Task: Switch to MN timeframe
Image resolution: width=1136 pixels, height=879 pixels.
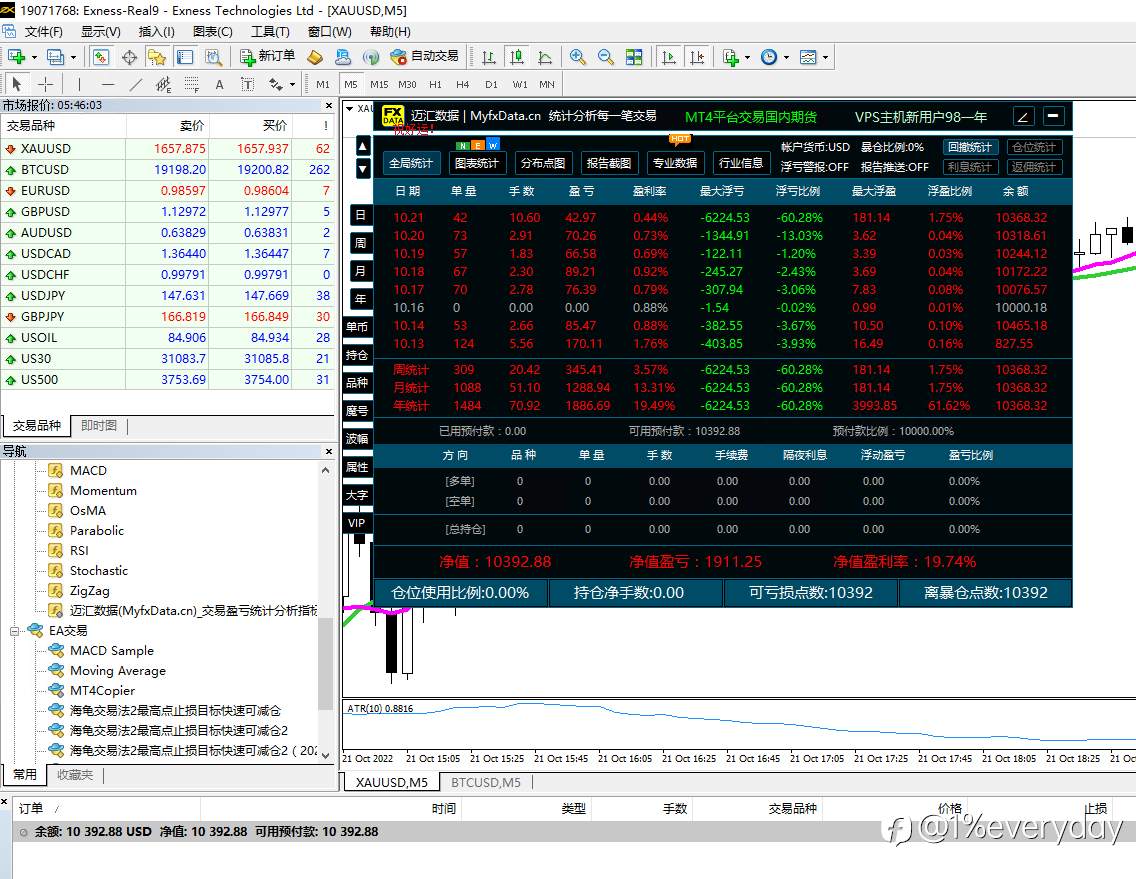Action: point(547,84)
